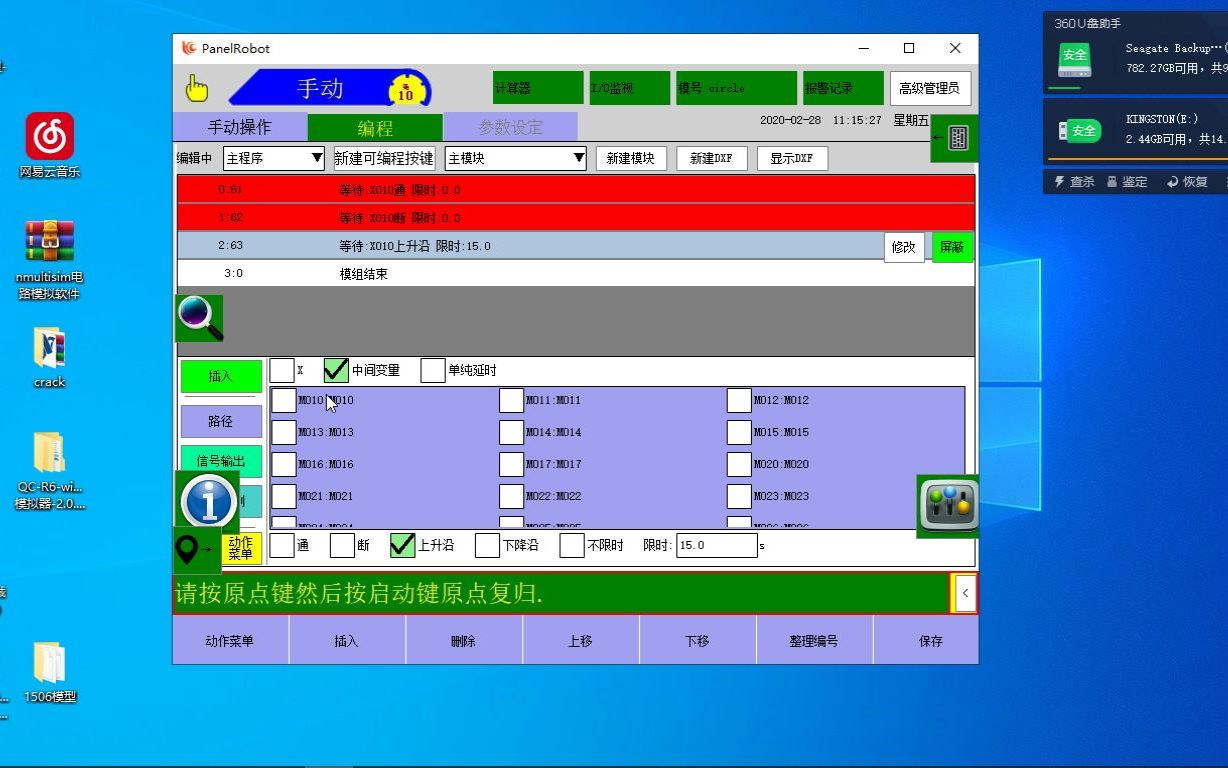Click the 修改 button on row 2:63
The width and height of the screenshot is (1228, 768).
(904, 247)
